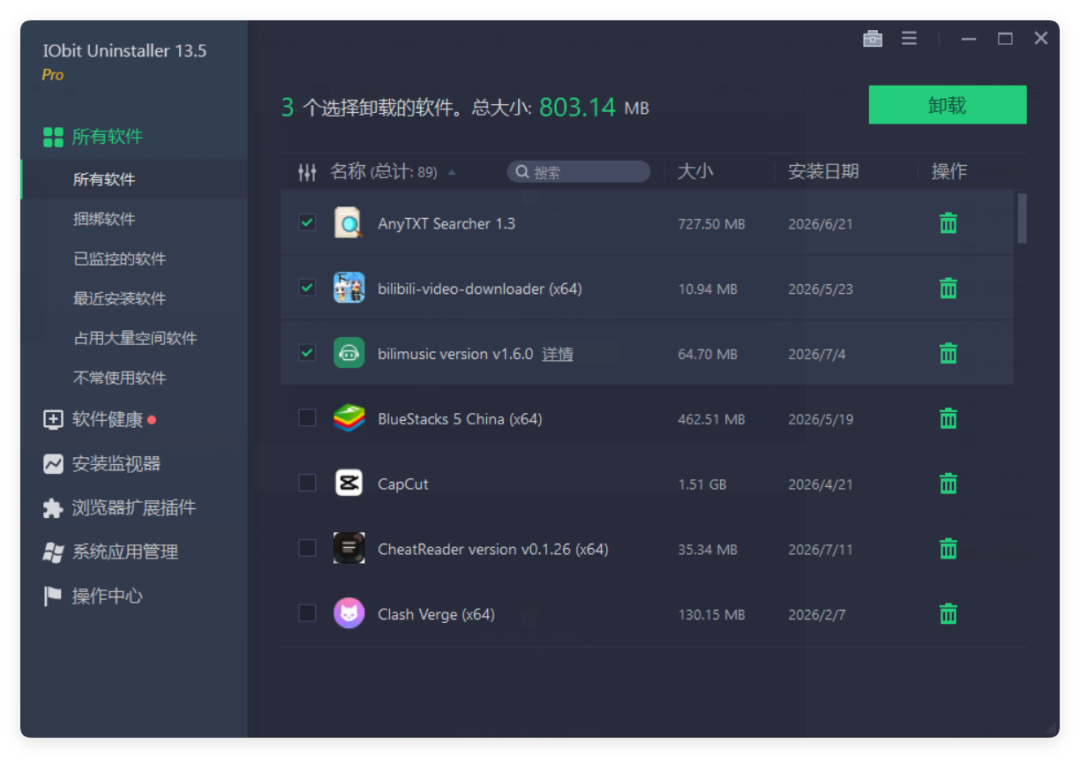Click the BlueStacks app icon
This screenshot has height=758, width=1080.
(349, 418)
